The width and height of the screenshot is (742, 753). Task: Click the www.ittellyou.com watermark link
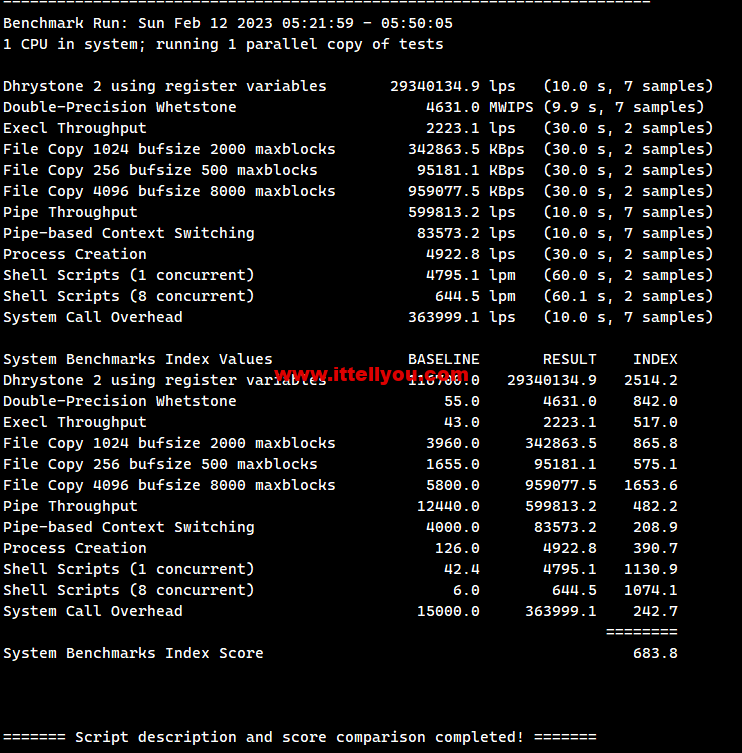[370, 375]
